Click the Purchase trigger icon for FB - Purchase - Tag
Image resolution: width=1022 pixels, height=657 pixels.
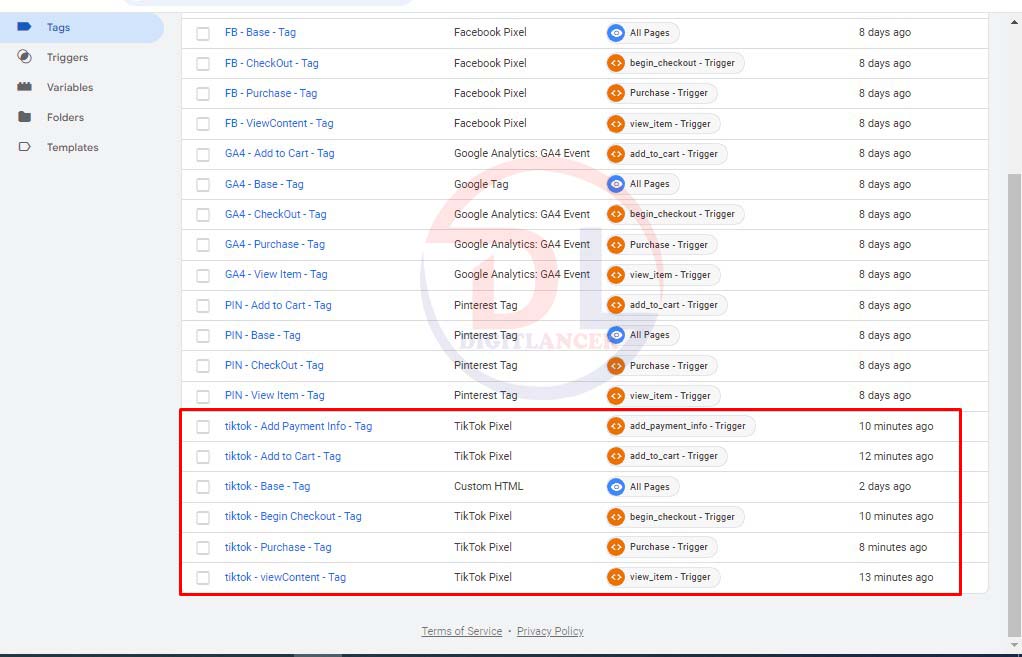pos(615,93)
